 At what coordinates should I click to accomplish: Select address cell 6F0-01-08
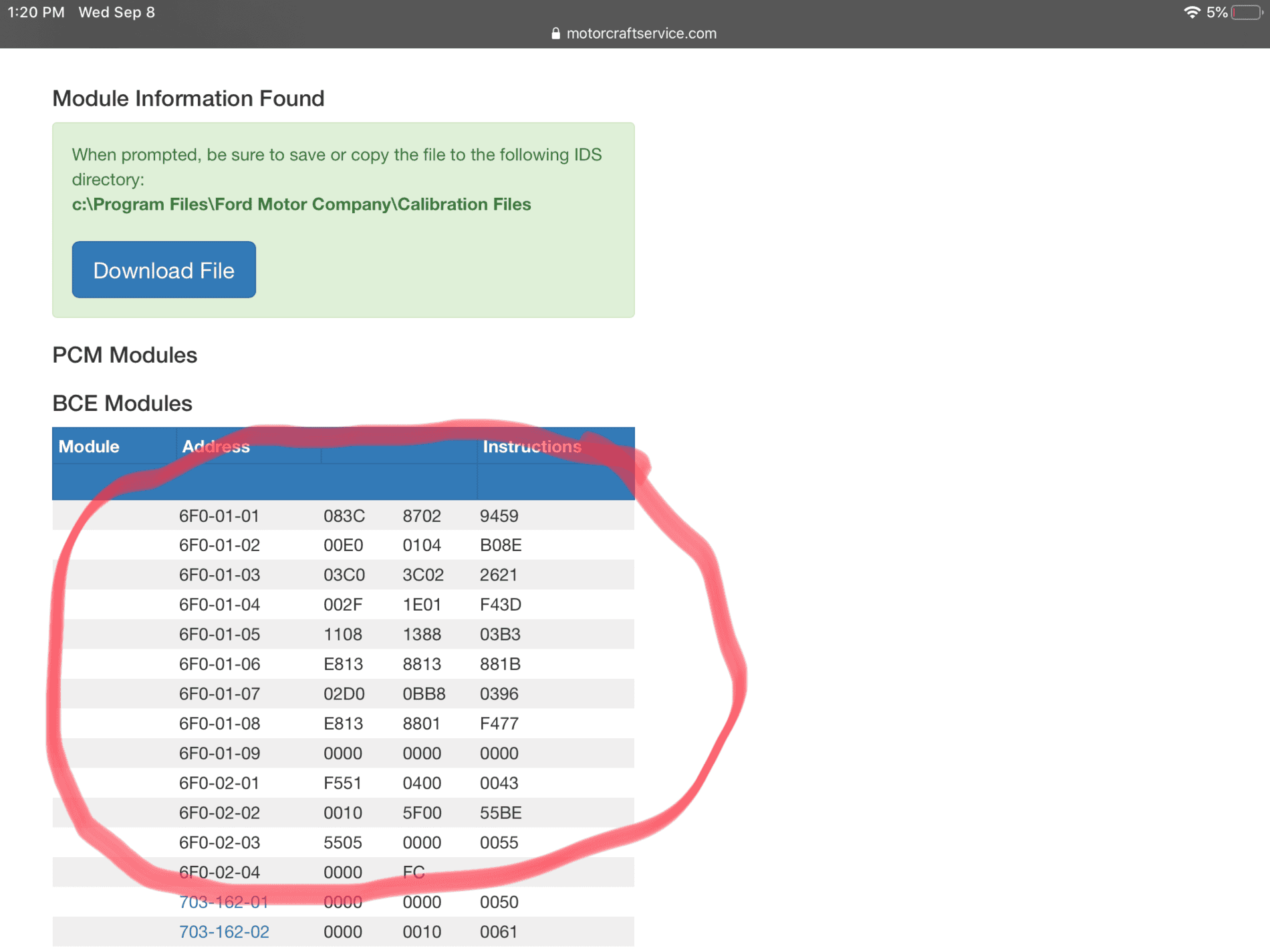click(x=219, y=724)
